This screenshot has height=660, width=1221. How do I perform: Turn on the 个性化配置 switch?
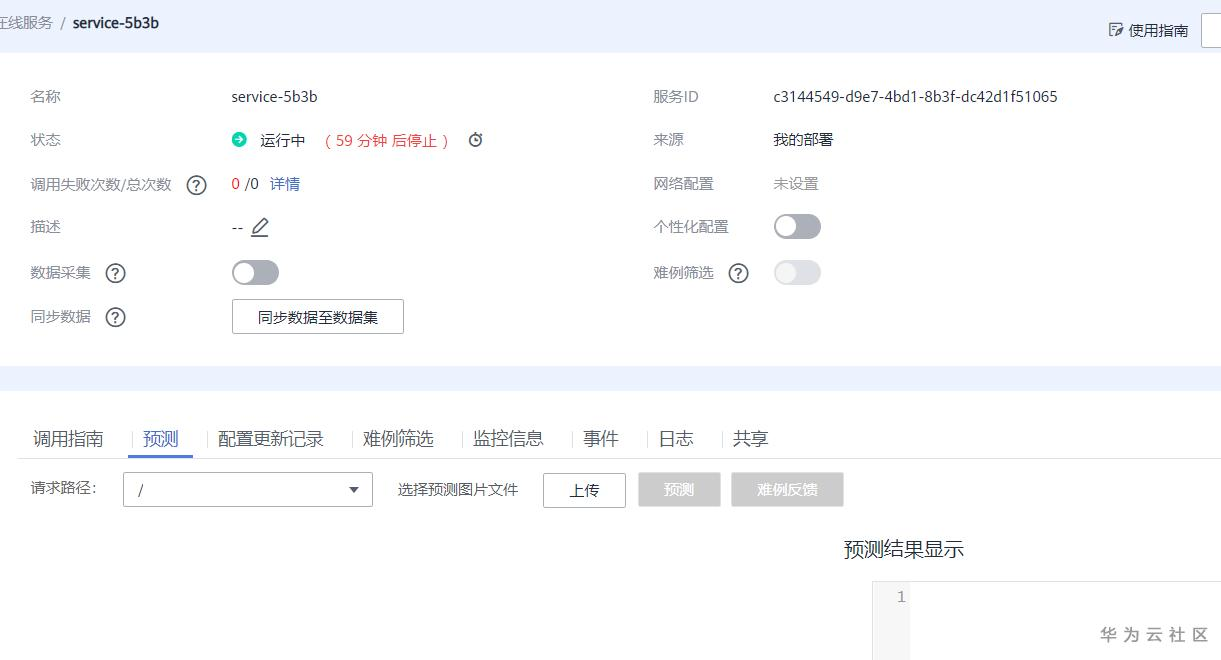tap(797, 226)
